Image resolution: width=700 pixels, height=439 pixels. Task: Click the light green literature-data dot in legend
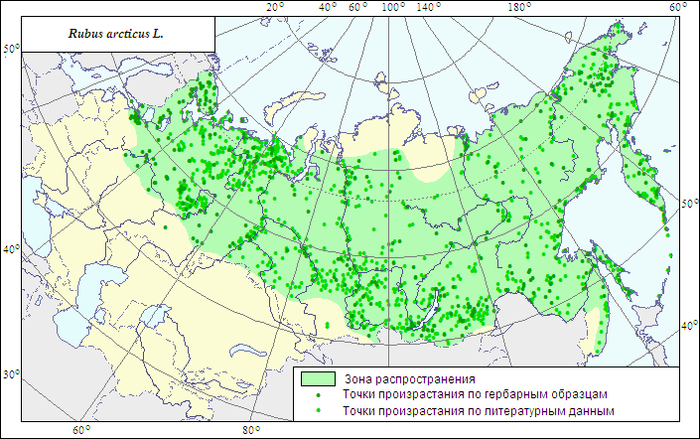pos(318,410)
